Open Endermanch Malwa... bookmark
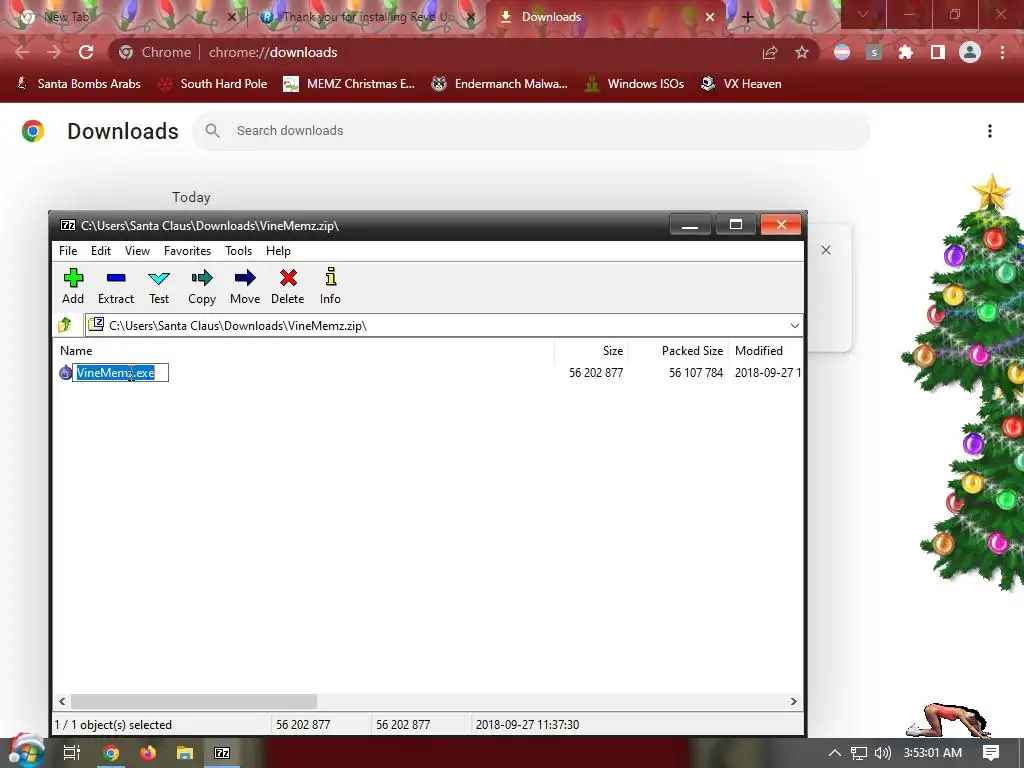 coord(500,84)
